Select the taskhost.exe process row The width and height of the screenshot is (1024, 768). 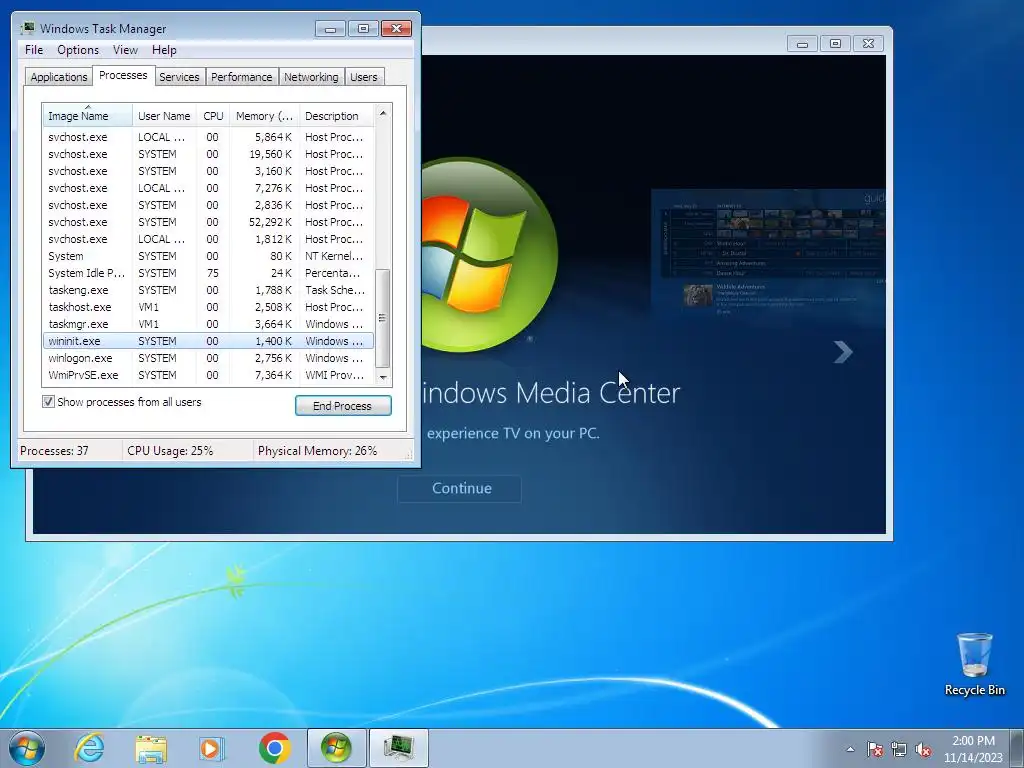pos(208,307)
